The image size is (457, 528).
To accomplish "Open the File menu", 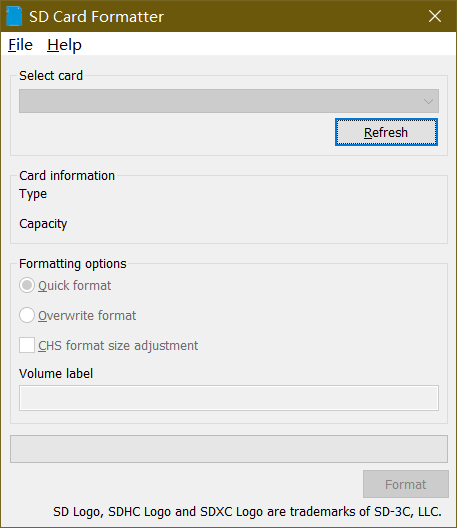I will tap(20, 45).
